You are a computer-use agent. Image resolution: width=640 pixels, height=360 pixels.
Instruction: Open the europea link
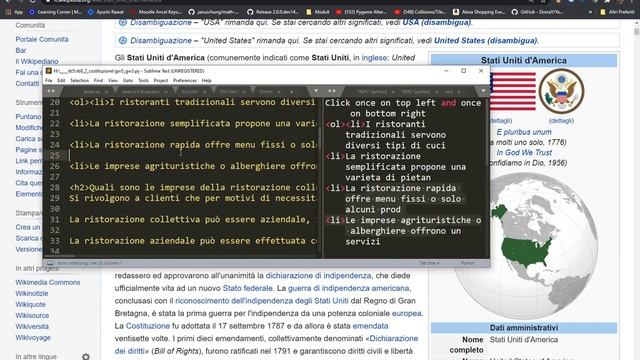click(407, 313)
